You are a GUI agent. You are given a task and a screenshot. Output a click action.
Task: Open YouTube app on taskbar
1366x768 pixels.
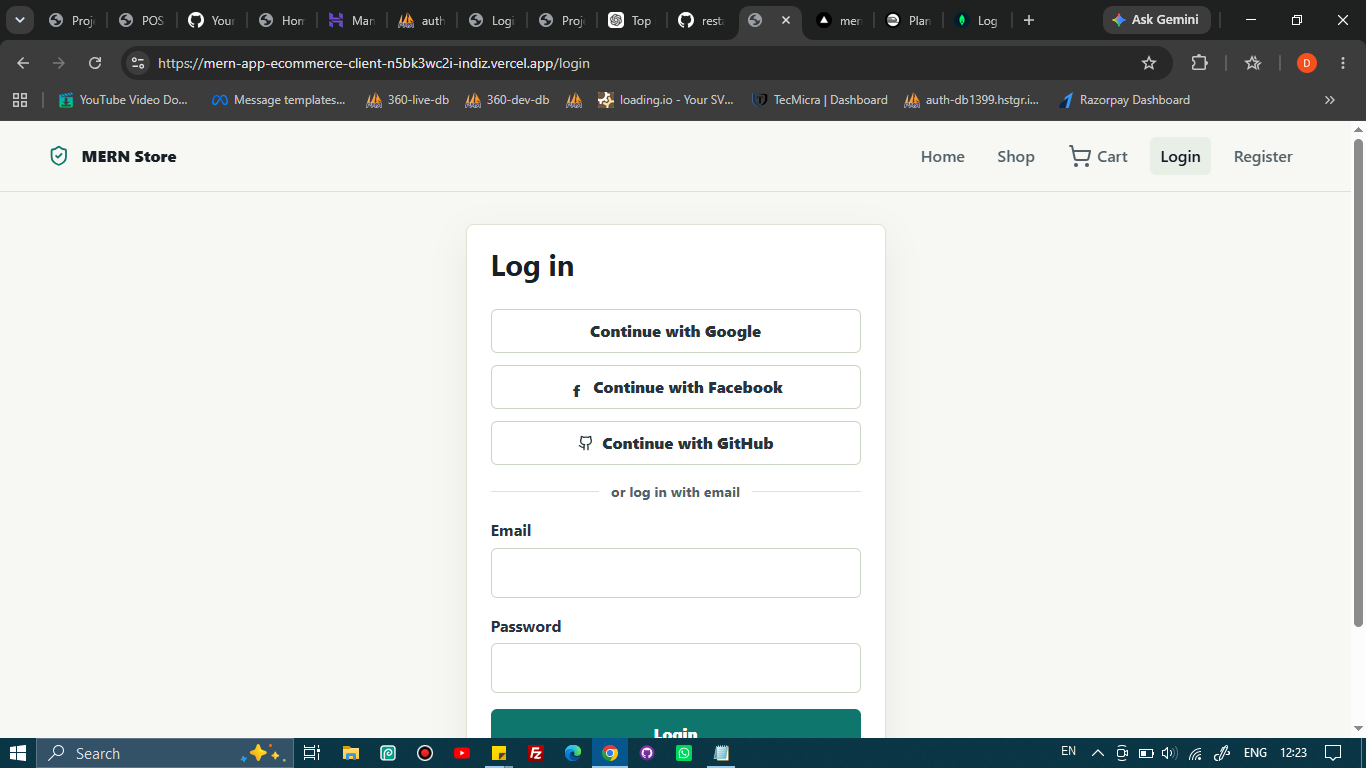[x=462, y=753]
